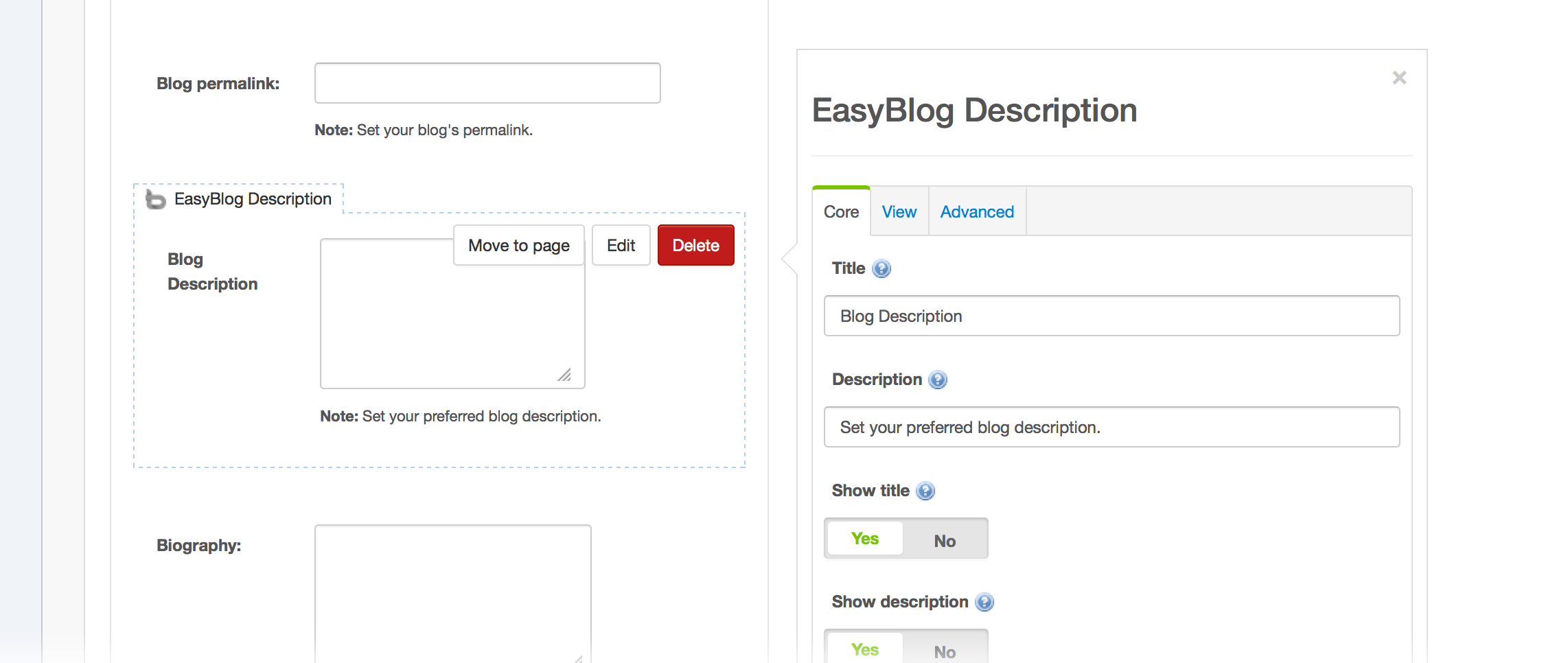The image size is (1568, 663).
Task: Select the Core tab
Action: 841,212
